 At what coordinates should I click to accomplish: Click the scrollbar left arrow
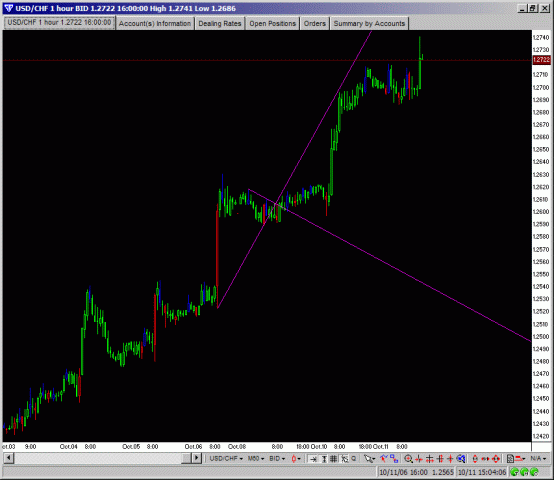click(x=8, y=458)
